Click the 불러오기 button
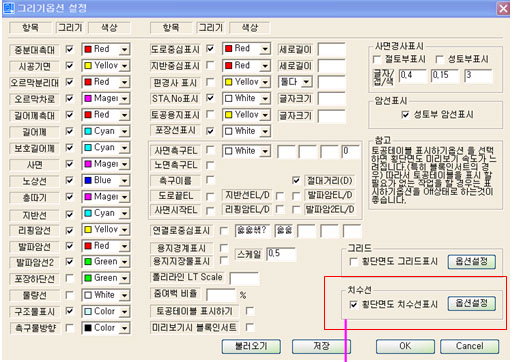Screen dimensions: 513x362 [251, 346]
